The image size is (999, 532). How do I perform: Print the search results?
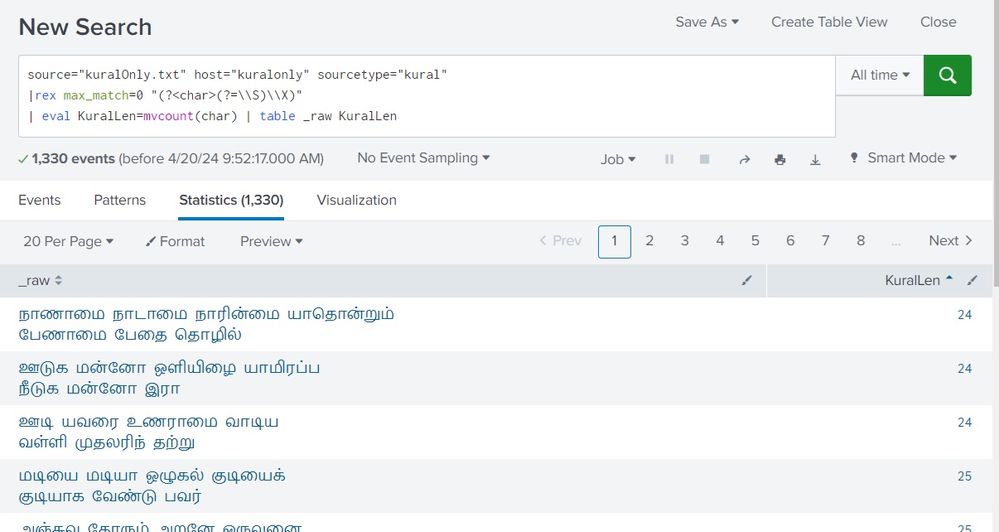(780, 159)
